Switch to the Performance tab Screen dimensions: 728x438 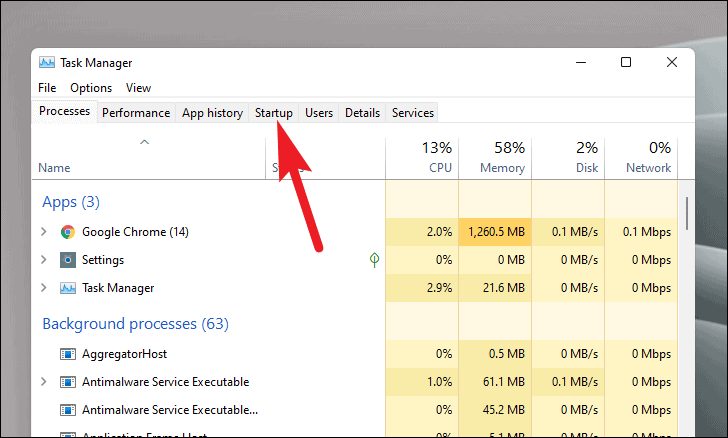point(136,113)
